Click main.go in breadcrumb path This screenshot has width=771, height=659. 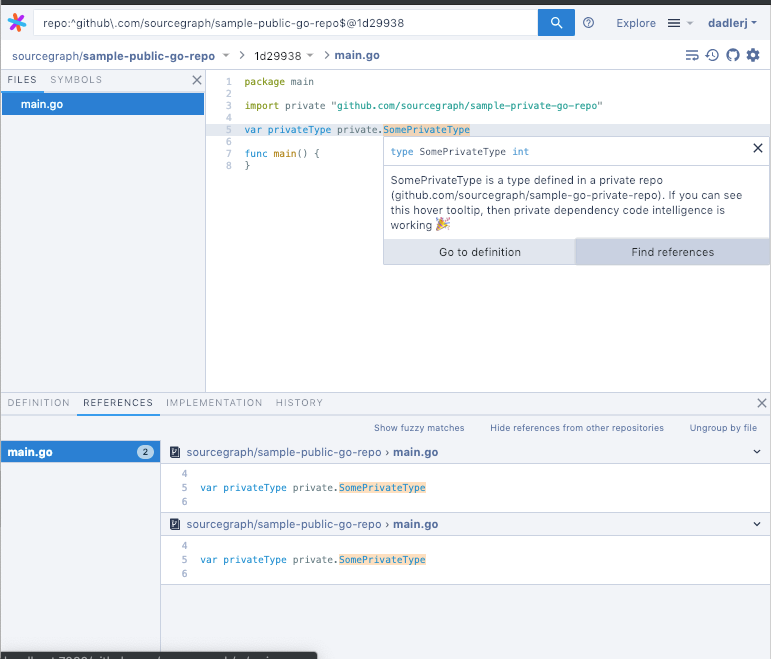tap(357, 56)
